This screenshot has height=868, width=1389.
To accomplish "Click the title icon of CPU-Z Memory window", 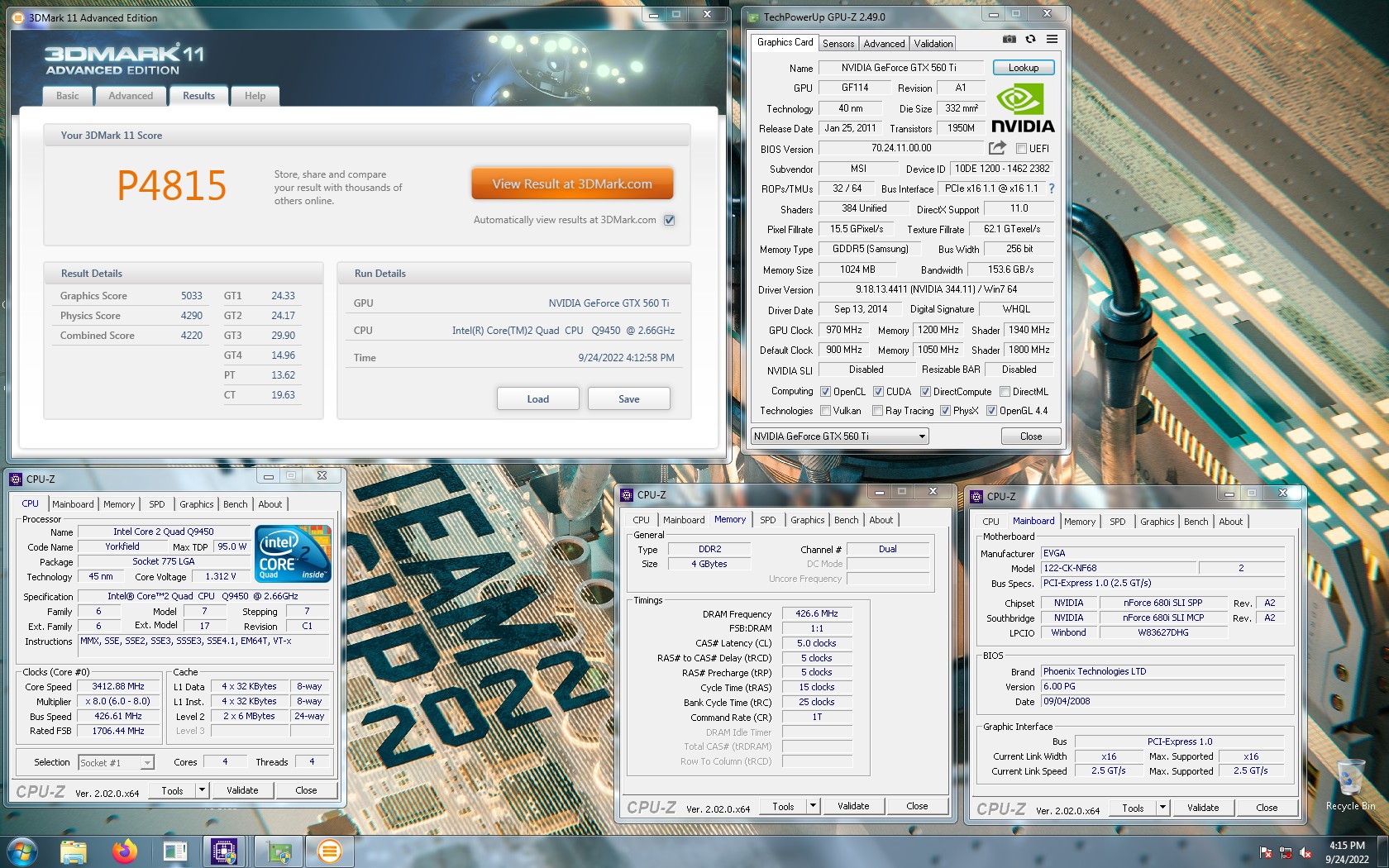I will (x=628, y=494).
